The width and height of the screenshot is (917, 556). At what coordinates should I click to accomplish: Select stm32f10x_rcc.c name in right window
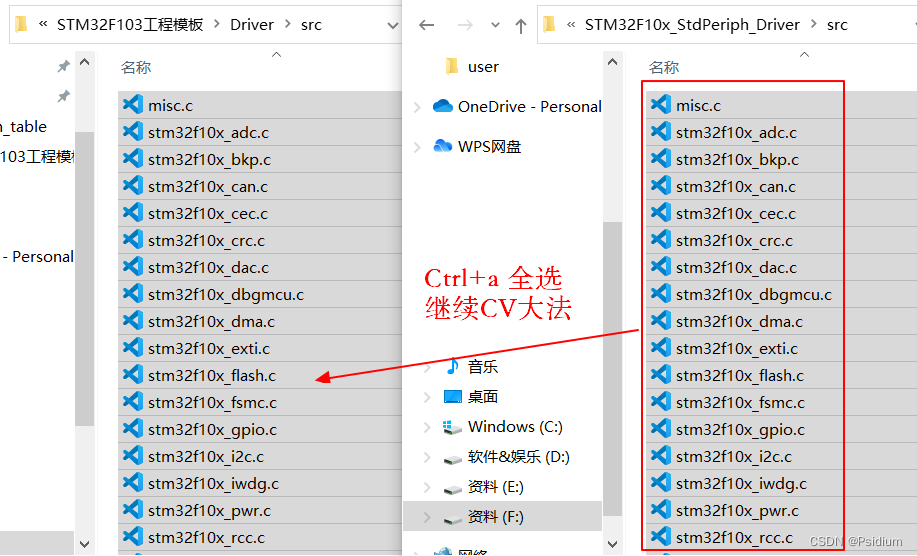tap(735, 537)
